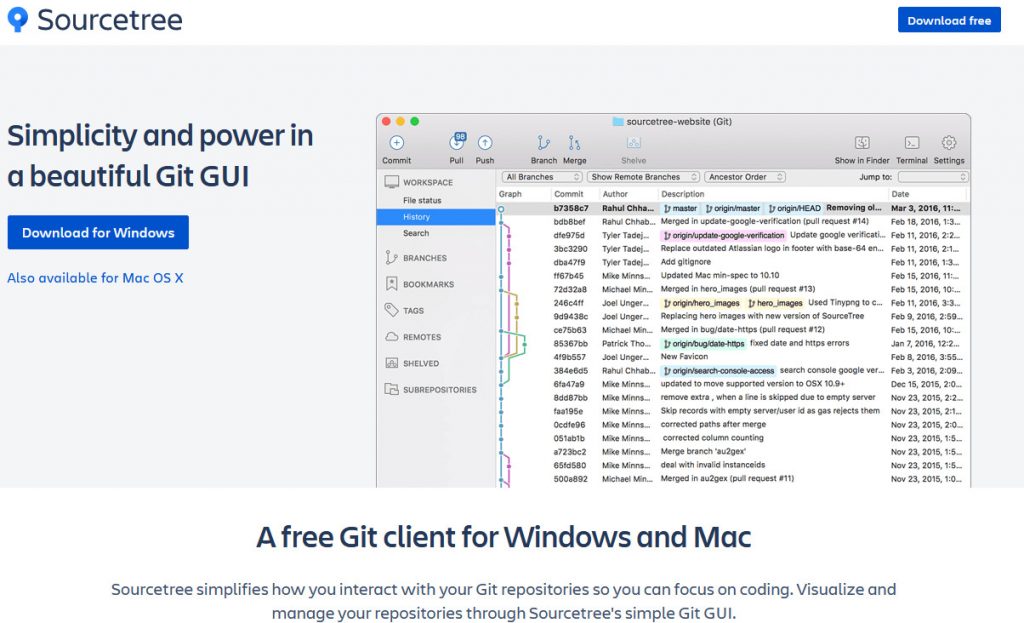Click the yellow minimize window button

[400, 121]
